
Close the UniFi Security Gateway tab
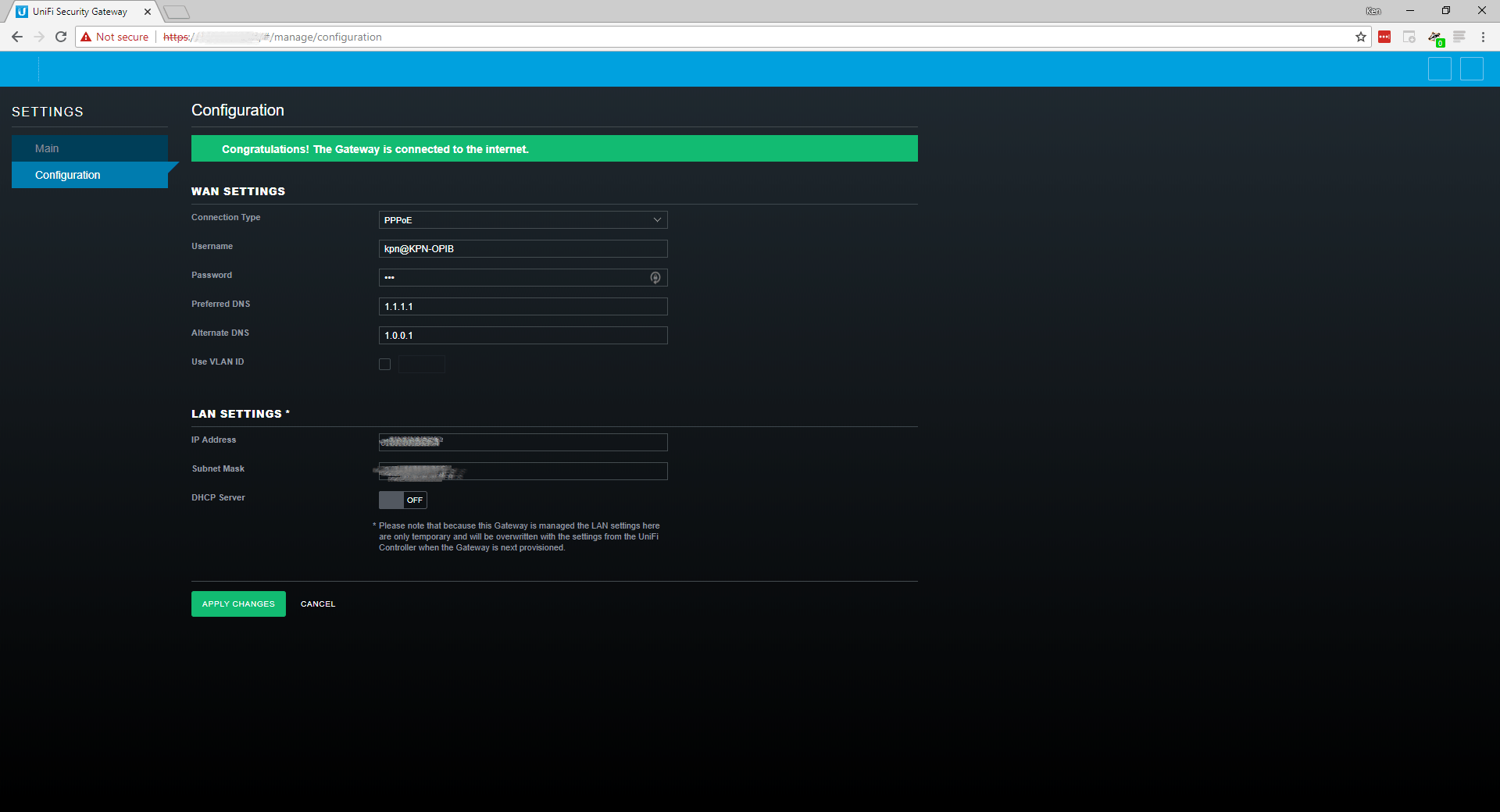[x=148, y=12]
